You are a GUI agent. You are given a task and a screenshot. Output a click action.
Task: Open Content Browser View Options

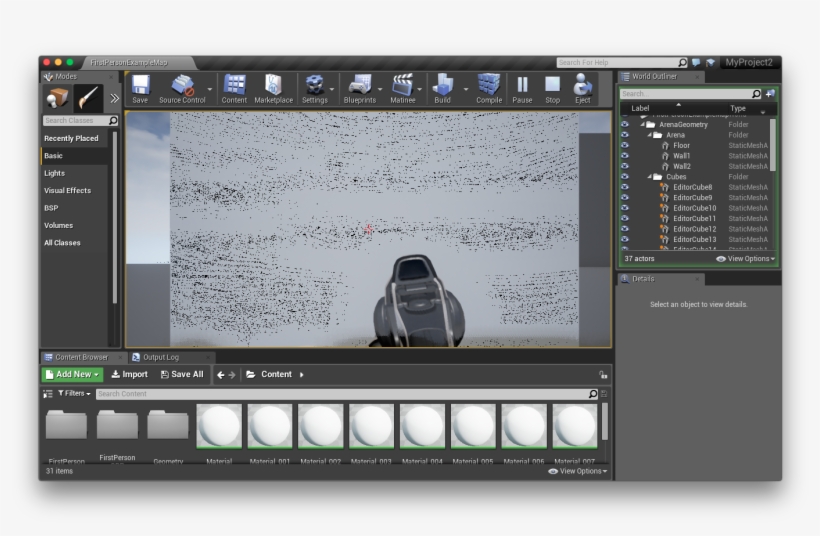click(x=577, y=471)
